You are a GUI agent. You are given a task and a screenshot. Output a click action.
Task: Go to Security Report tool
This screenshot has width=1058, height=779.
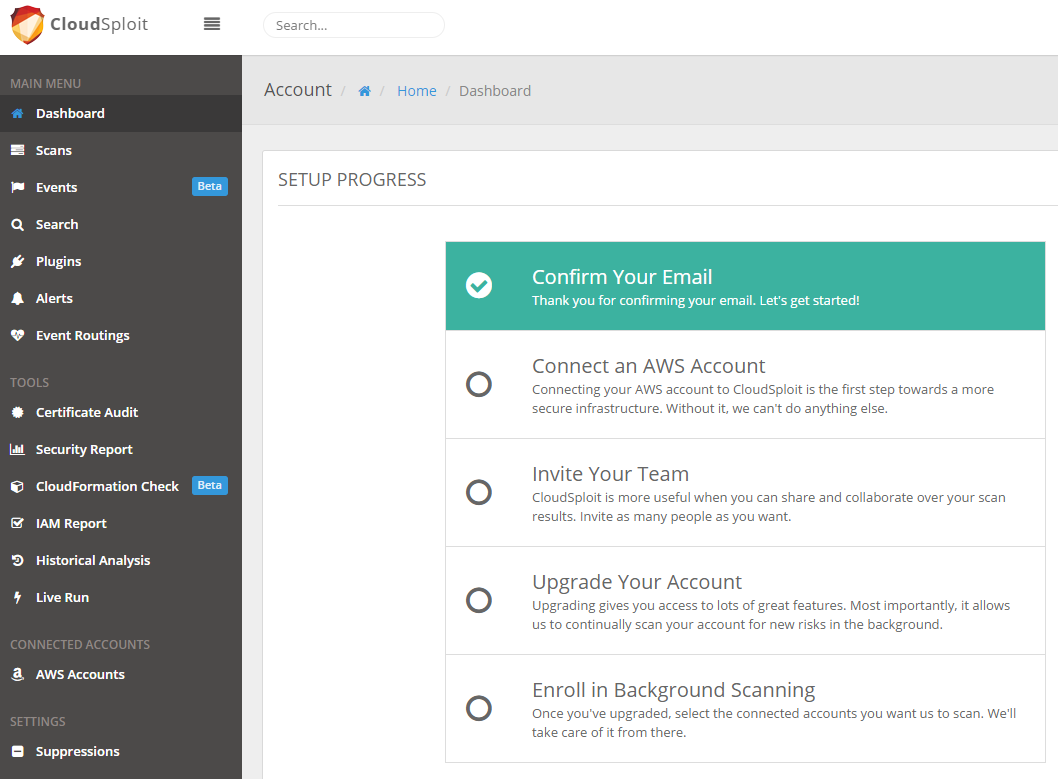(121, 449)
